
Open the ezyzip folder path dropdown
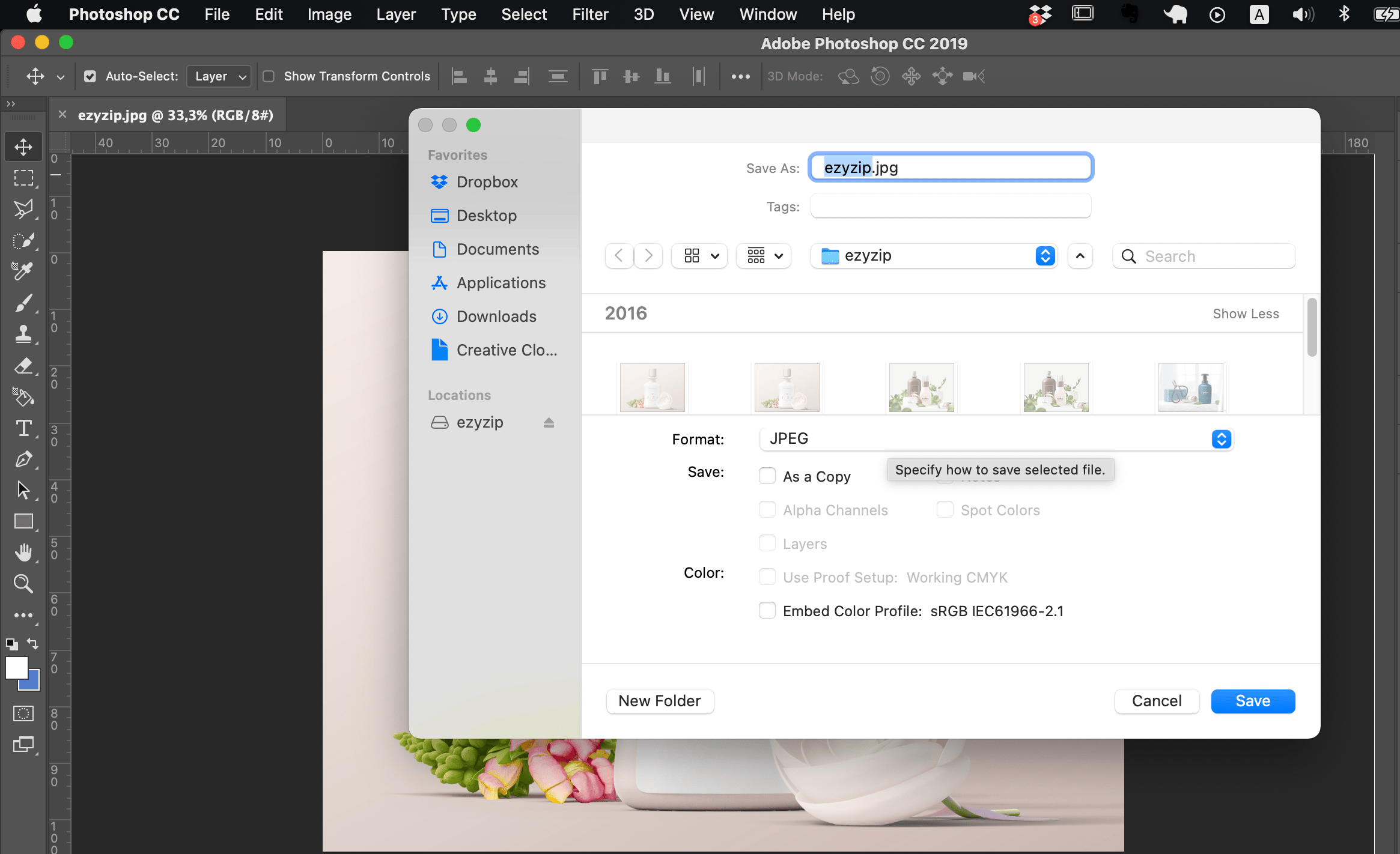pos(1045,255)
